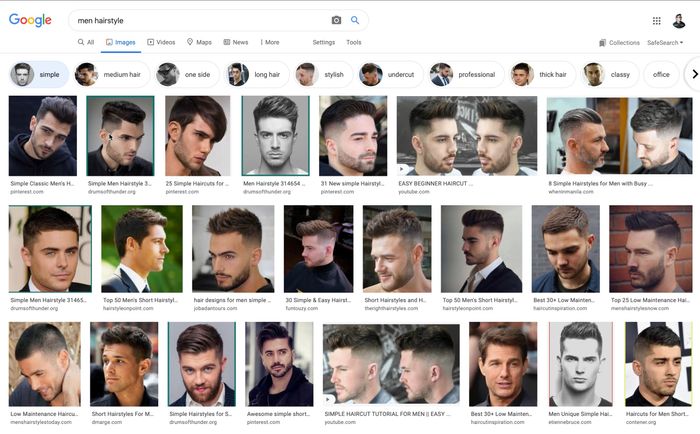700x434 pixels.
Task: Visit contener.org source link
Action: pyautogui.click(x=641, y=422)
